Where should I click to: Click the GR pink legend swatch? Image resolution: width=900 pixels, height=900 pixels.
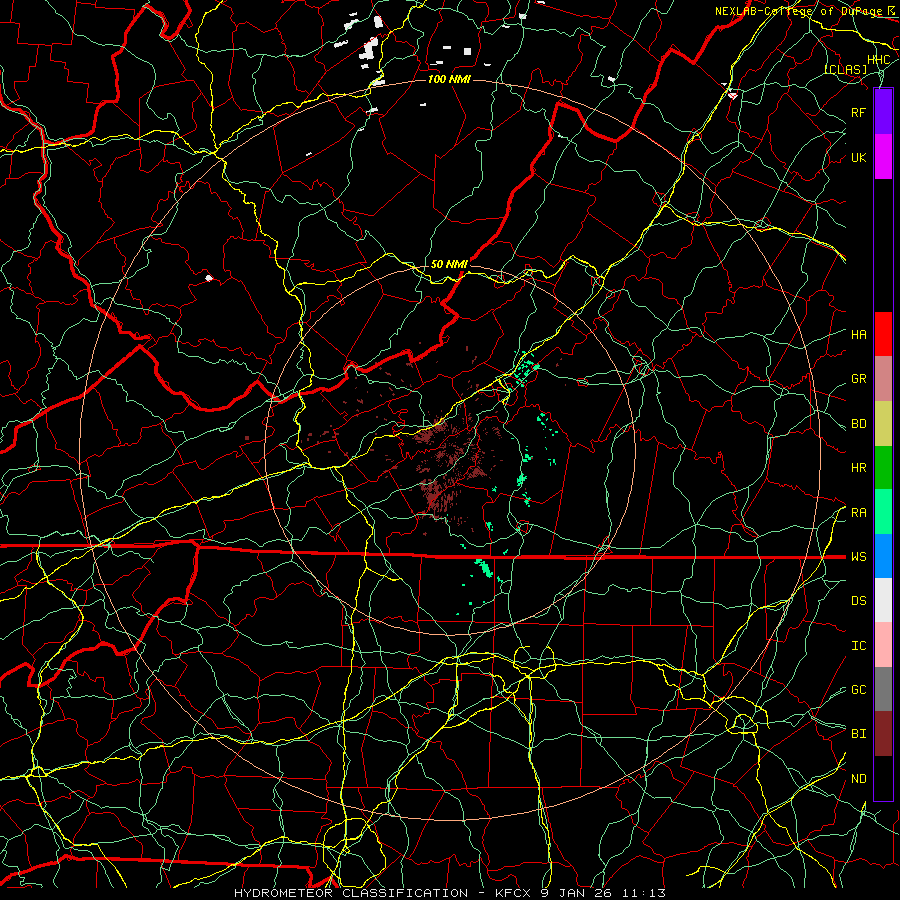pyautogui.click(x=883, y=379)
